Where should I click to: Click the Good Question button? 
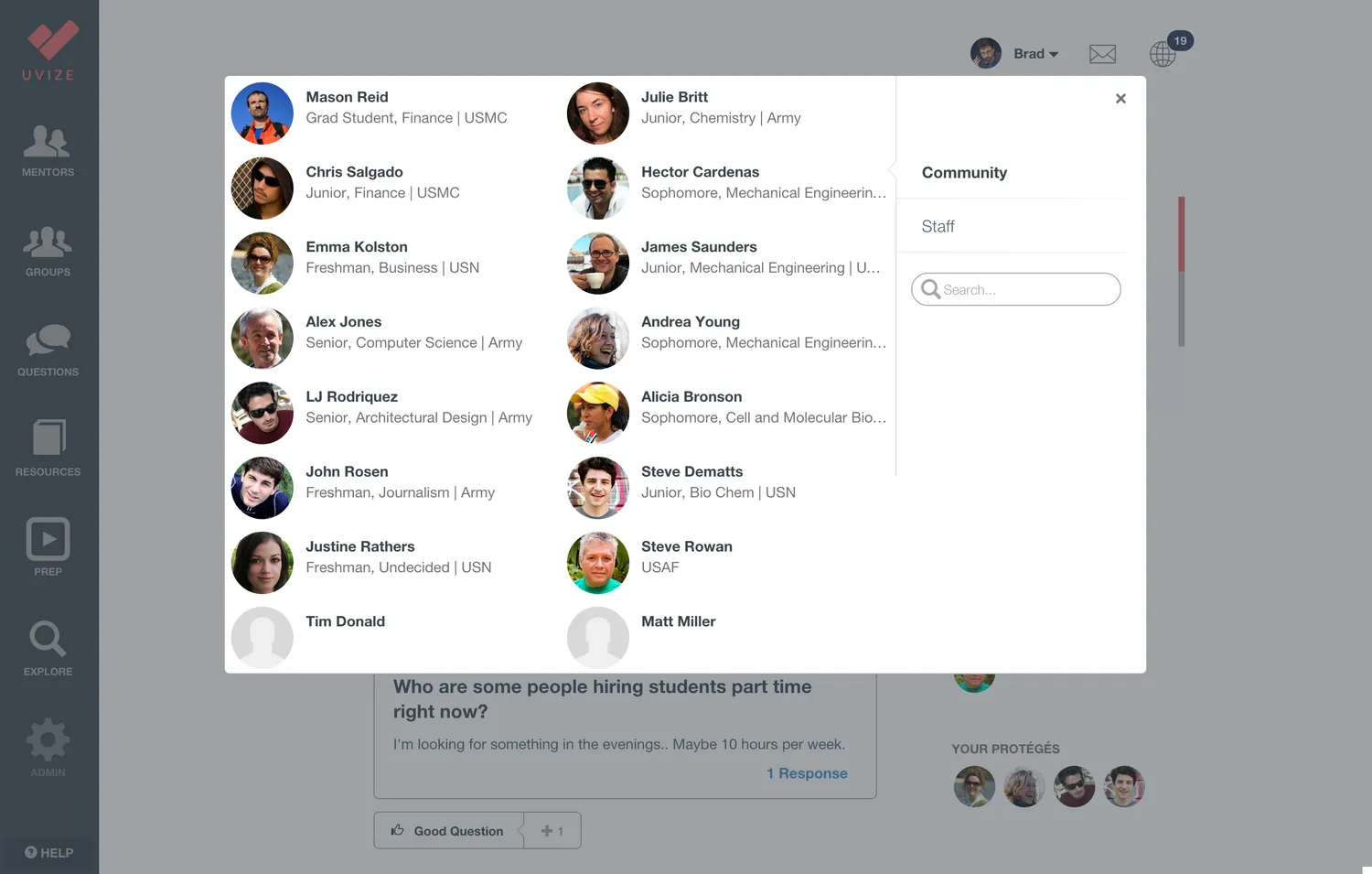pos(448,830)
